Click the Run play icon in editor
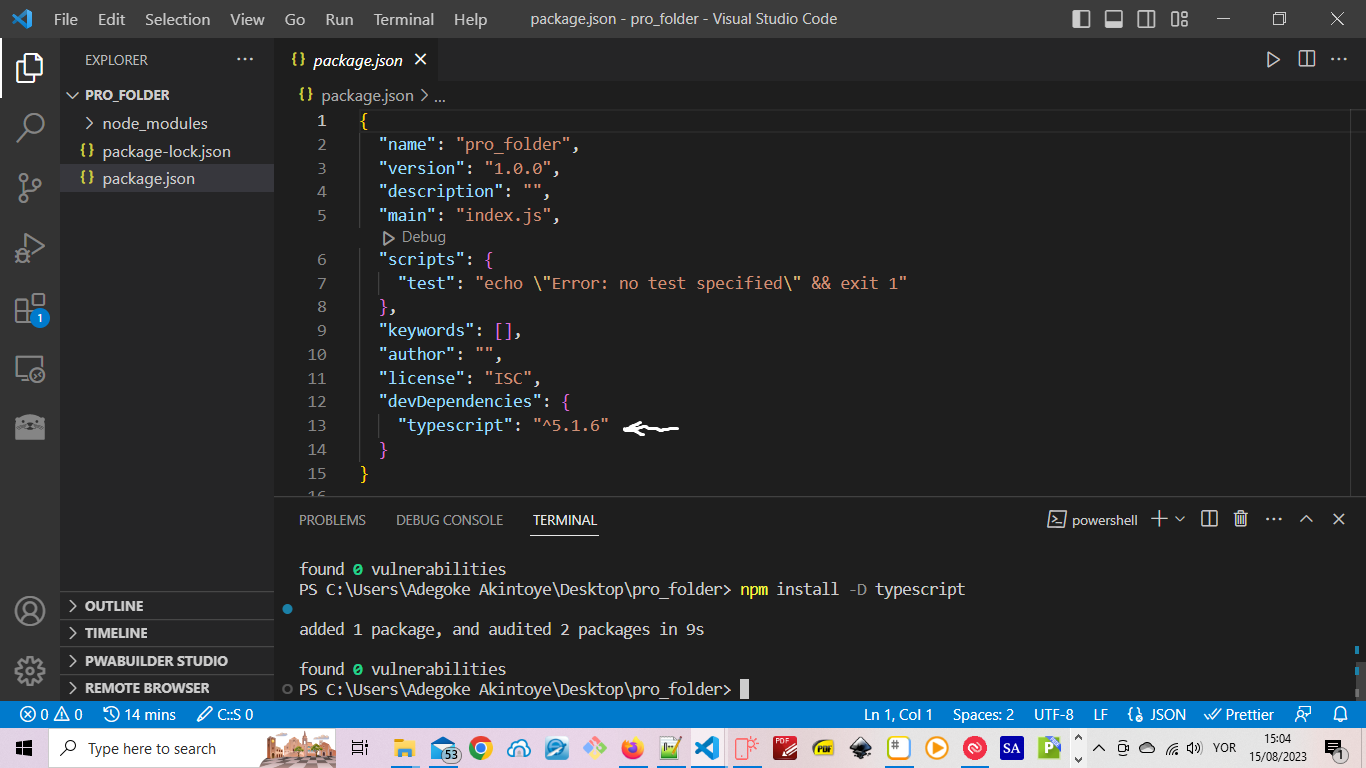The height and width of the screenshot is (768, 1366). click(1273, 60)
